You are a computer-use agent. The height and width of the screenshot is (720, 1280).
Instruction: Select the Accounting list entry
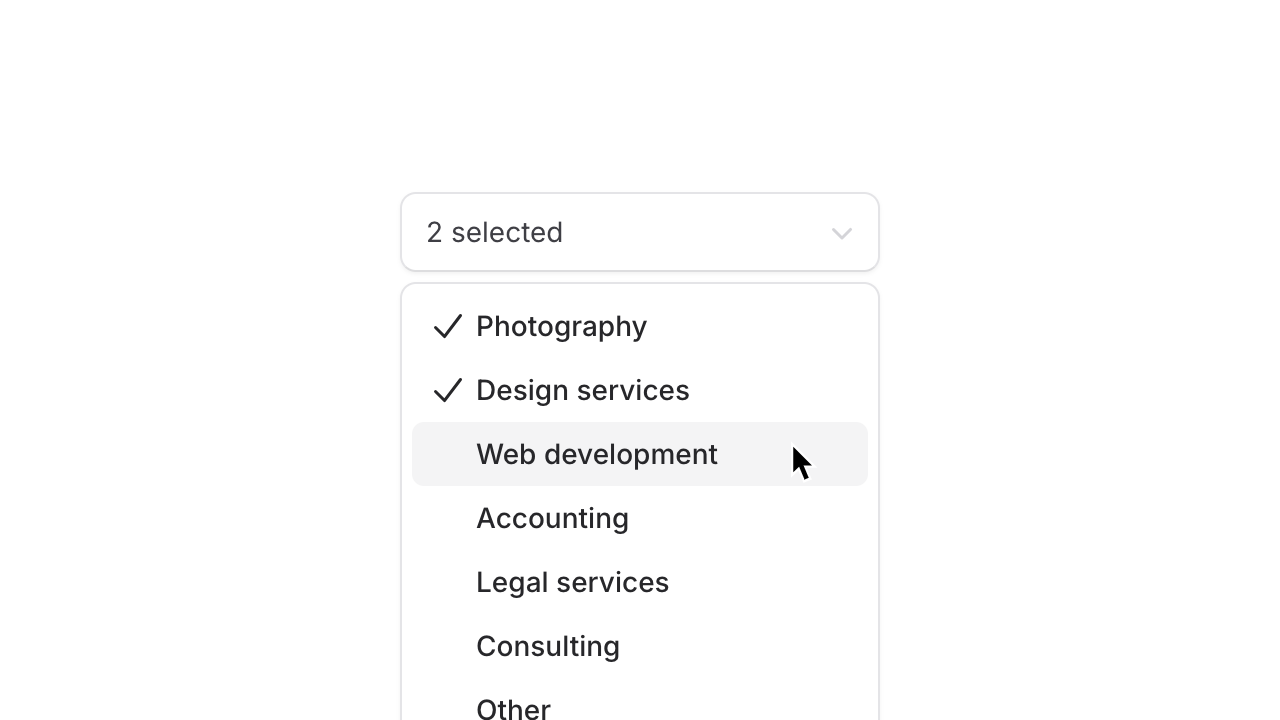[x=552, y=518]
